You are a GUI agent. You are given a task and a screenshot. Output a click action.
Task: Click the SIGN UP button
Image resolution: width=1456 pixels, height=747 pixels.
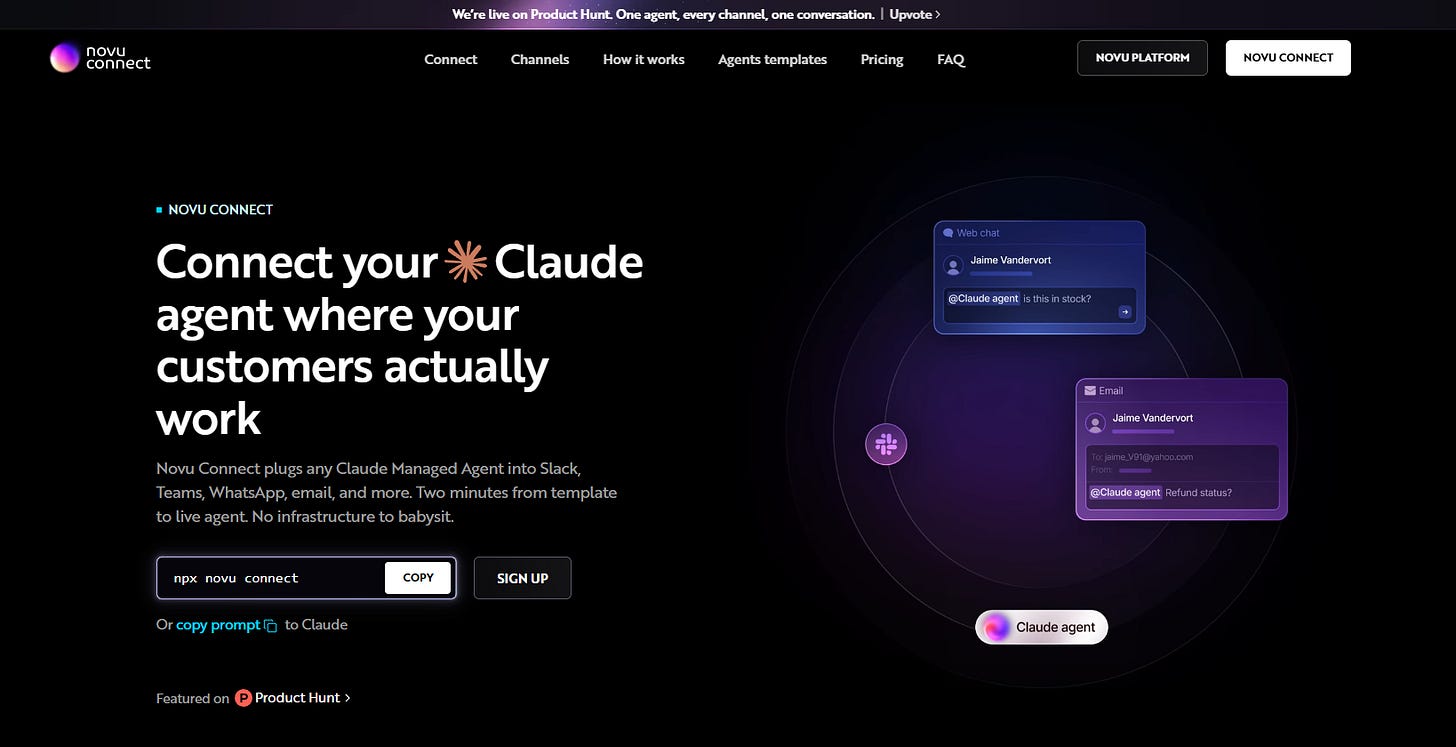pyautogui.click(x=522, y=578)
